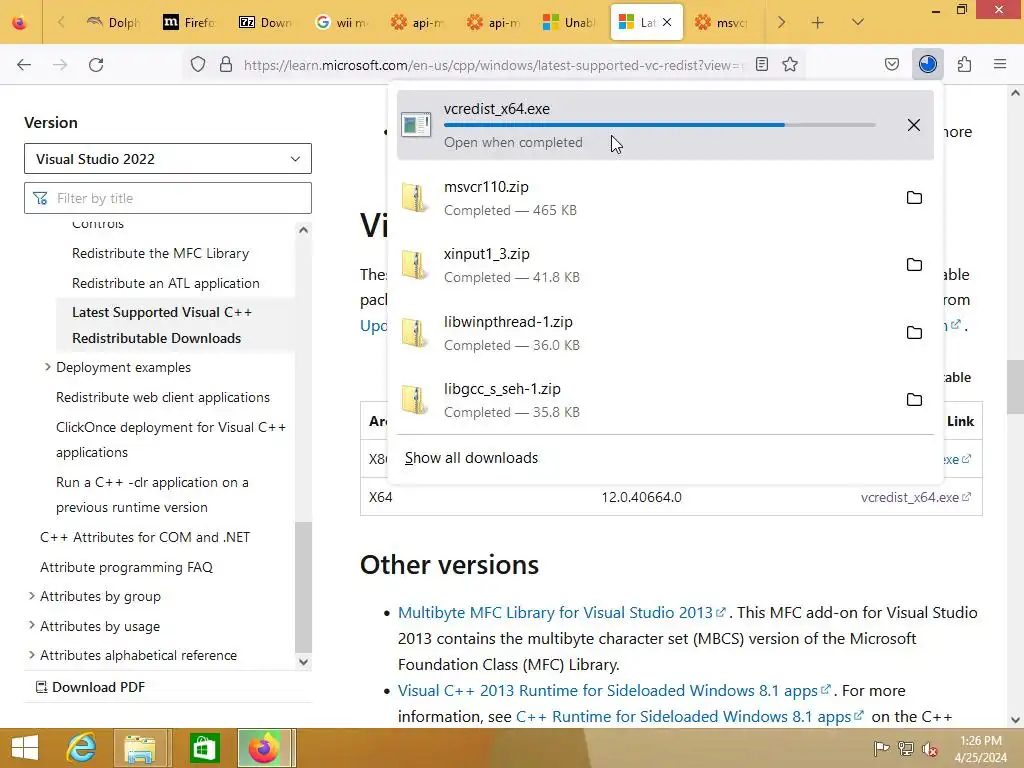Image resolution: width=1024 pixels, height=768 pixels.
Task: Show xinput1_3.zip in folder
Action: click(914, 264)
